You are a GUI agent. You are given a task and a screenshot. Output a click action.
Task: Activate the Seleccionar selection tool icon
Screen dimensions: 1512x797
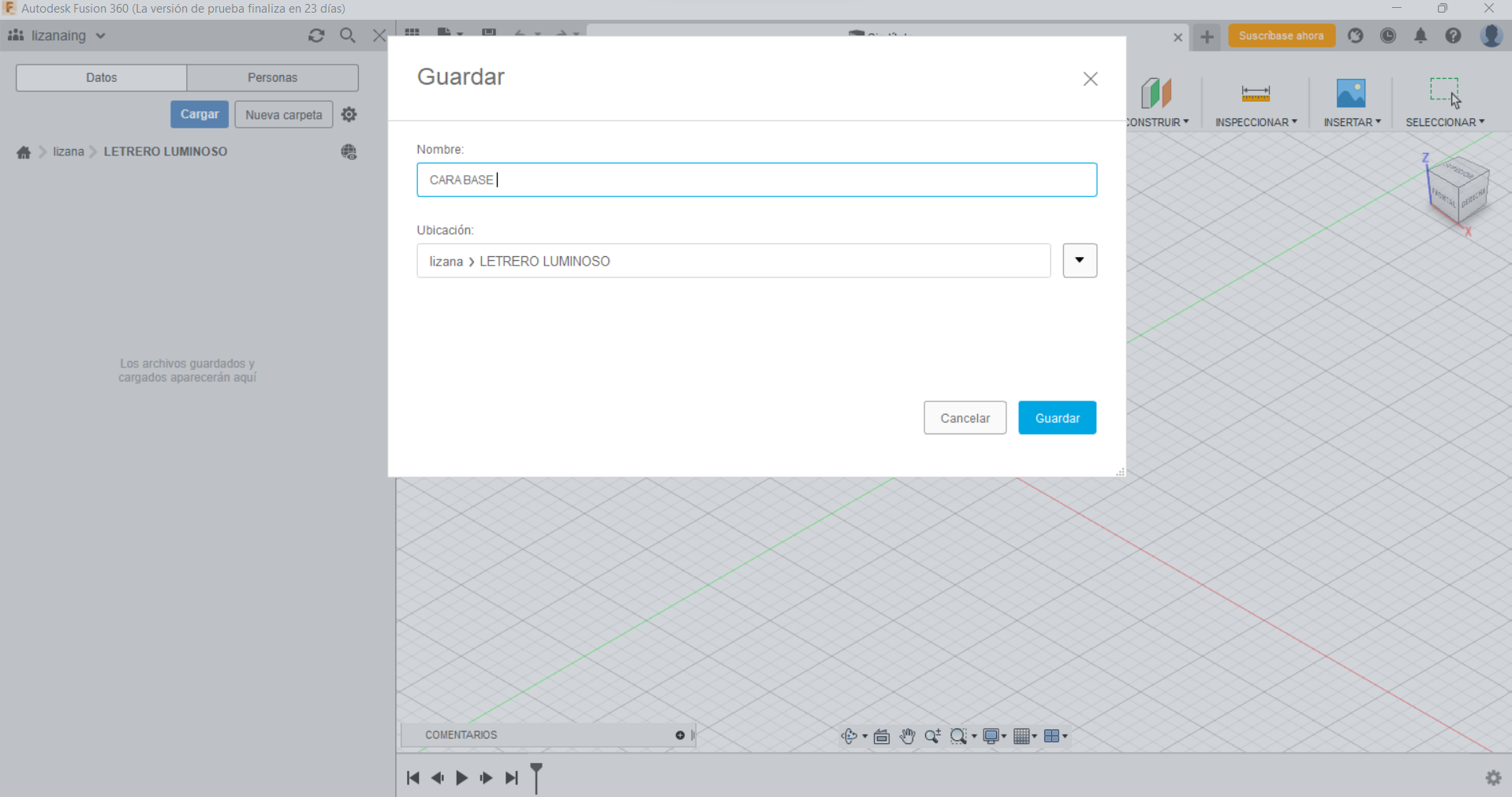pos(1446,92)
